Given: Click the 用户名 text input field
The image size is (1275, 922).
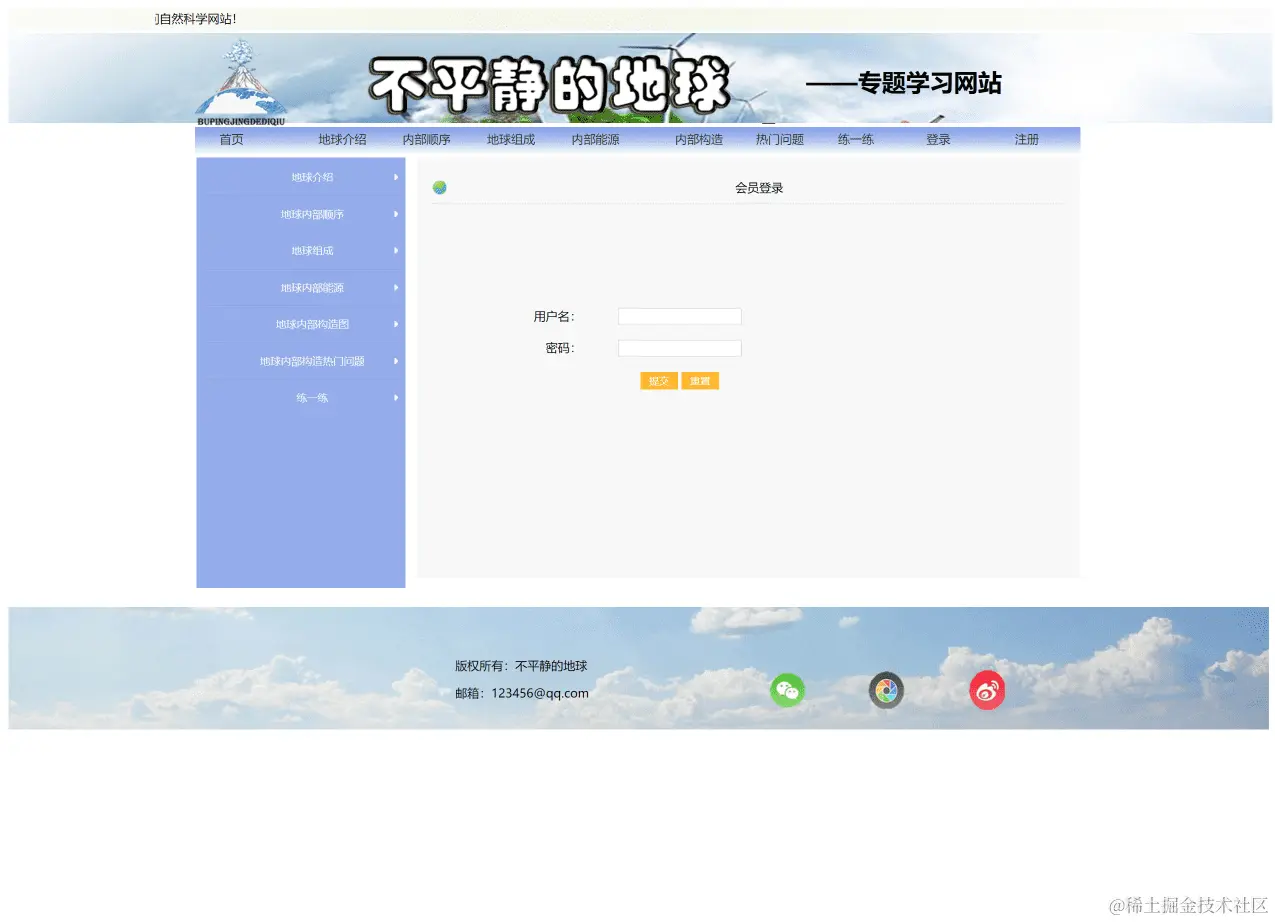Looking at the screenshot, I should tap(679, 316).
